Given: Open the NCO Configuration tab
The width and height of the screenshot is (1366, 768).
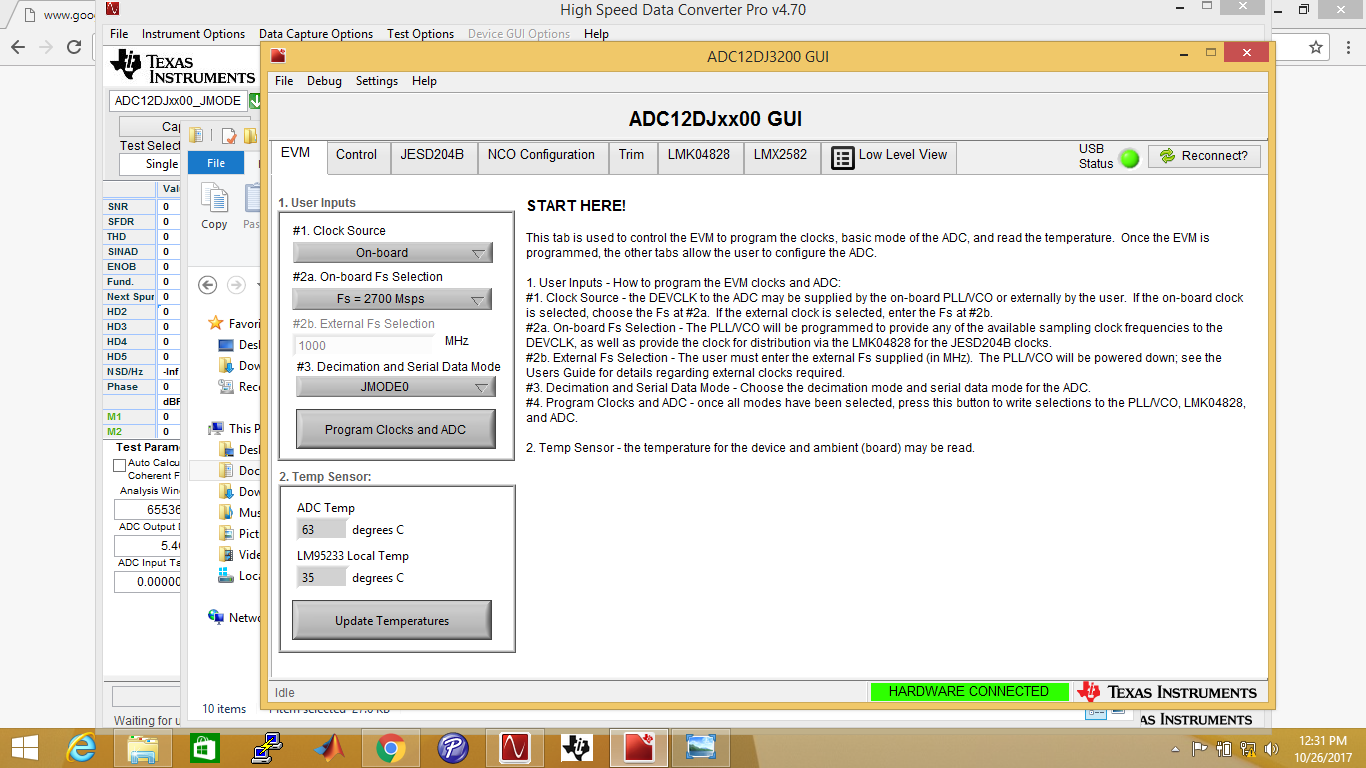Looking at the screenshot, I should tap(541, 155).
